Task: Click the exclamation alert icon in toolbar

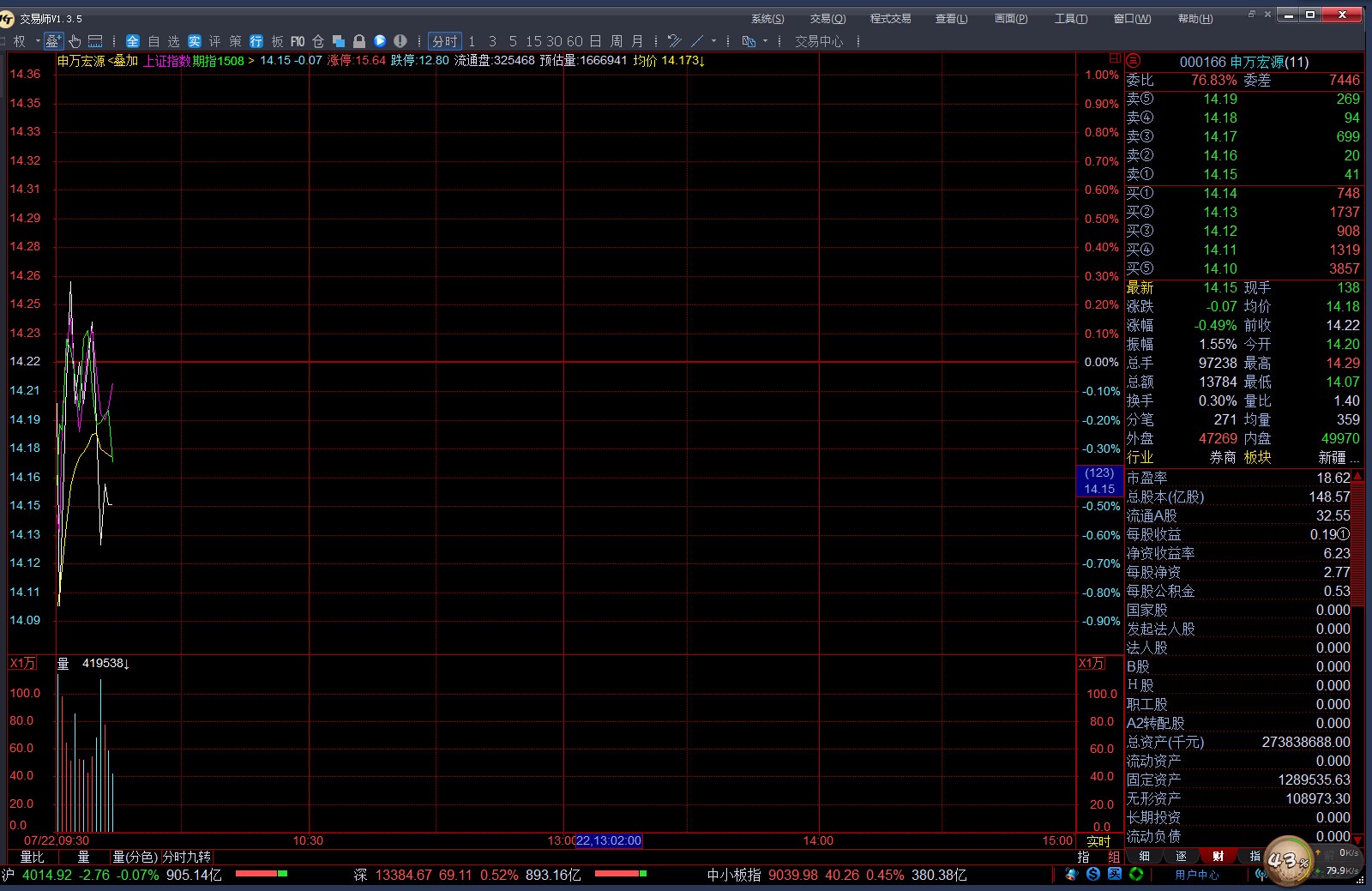Action: 400,41
